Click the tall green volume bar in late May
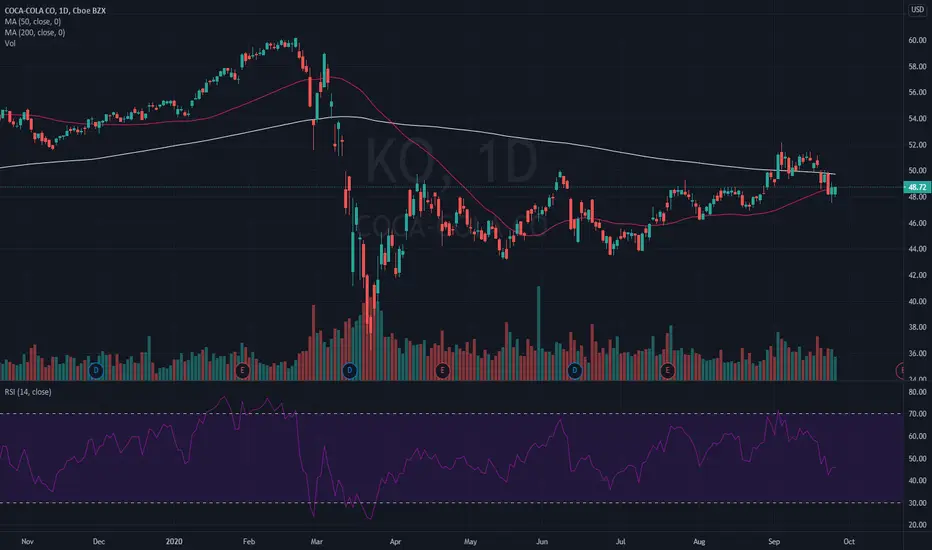 (x=539, y=333)
